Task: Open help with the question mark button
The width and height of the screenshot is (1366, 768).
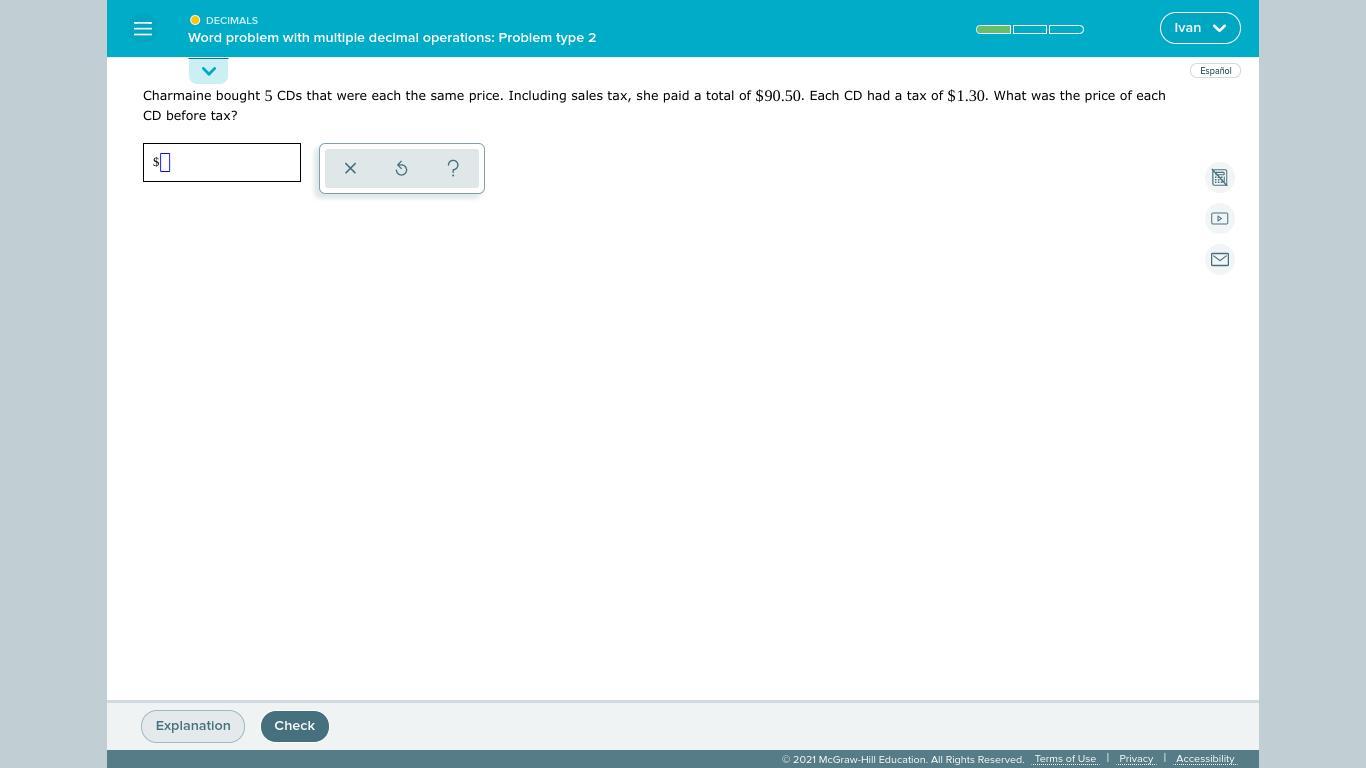Action: tap(453, 168)
